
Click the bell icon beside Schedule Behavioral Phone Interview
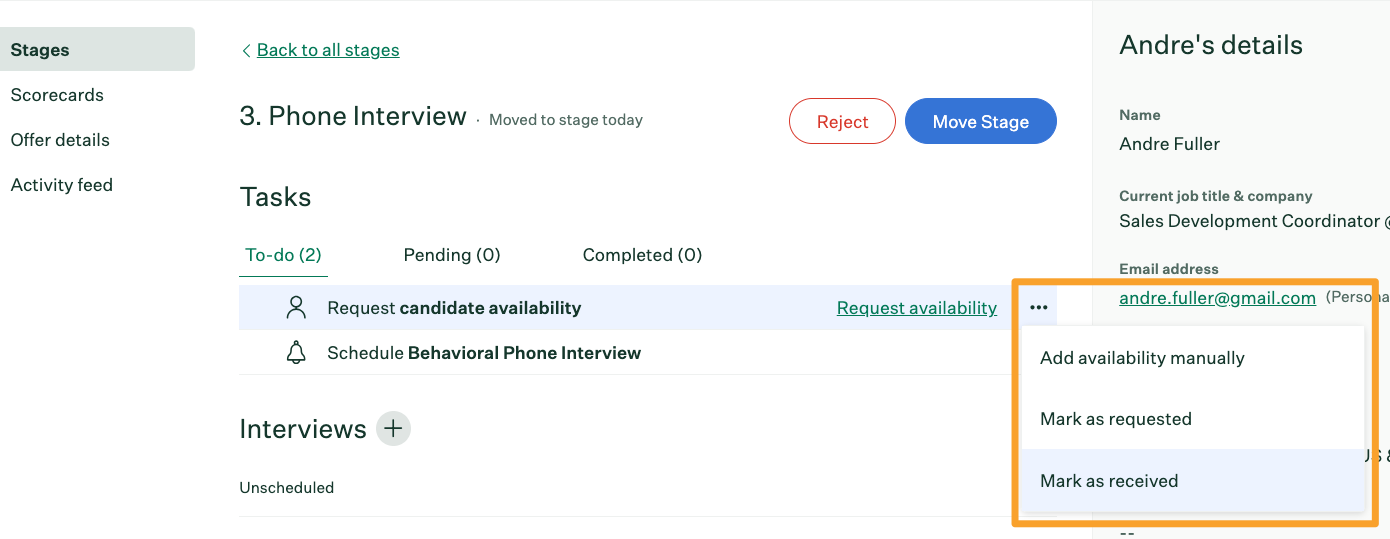pyautogui.click(x=296, y=353)
